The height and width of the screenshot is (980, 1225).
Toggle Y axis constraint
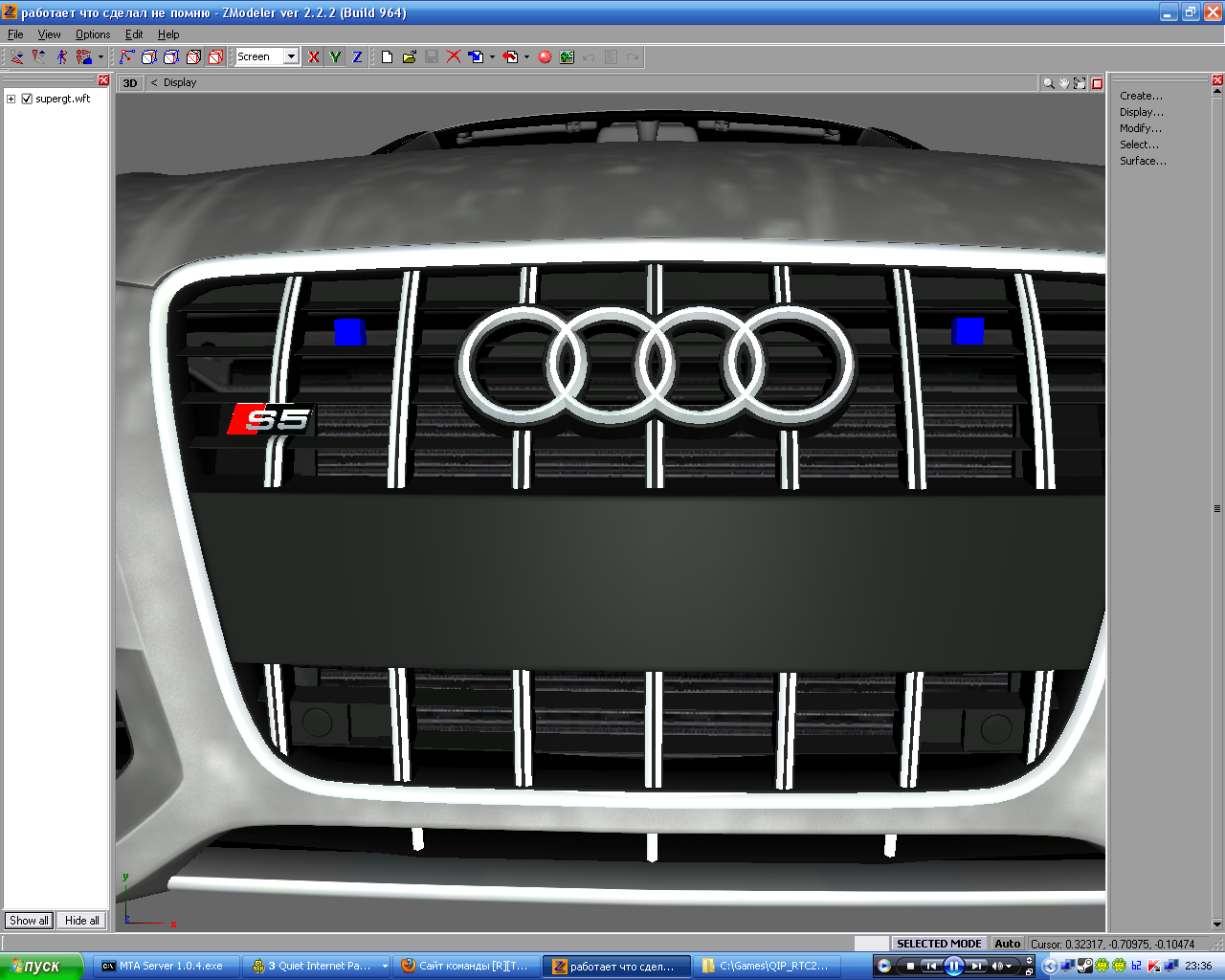pyautogui.click(x=335, y=57)
